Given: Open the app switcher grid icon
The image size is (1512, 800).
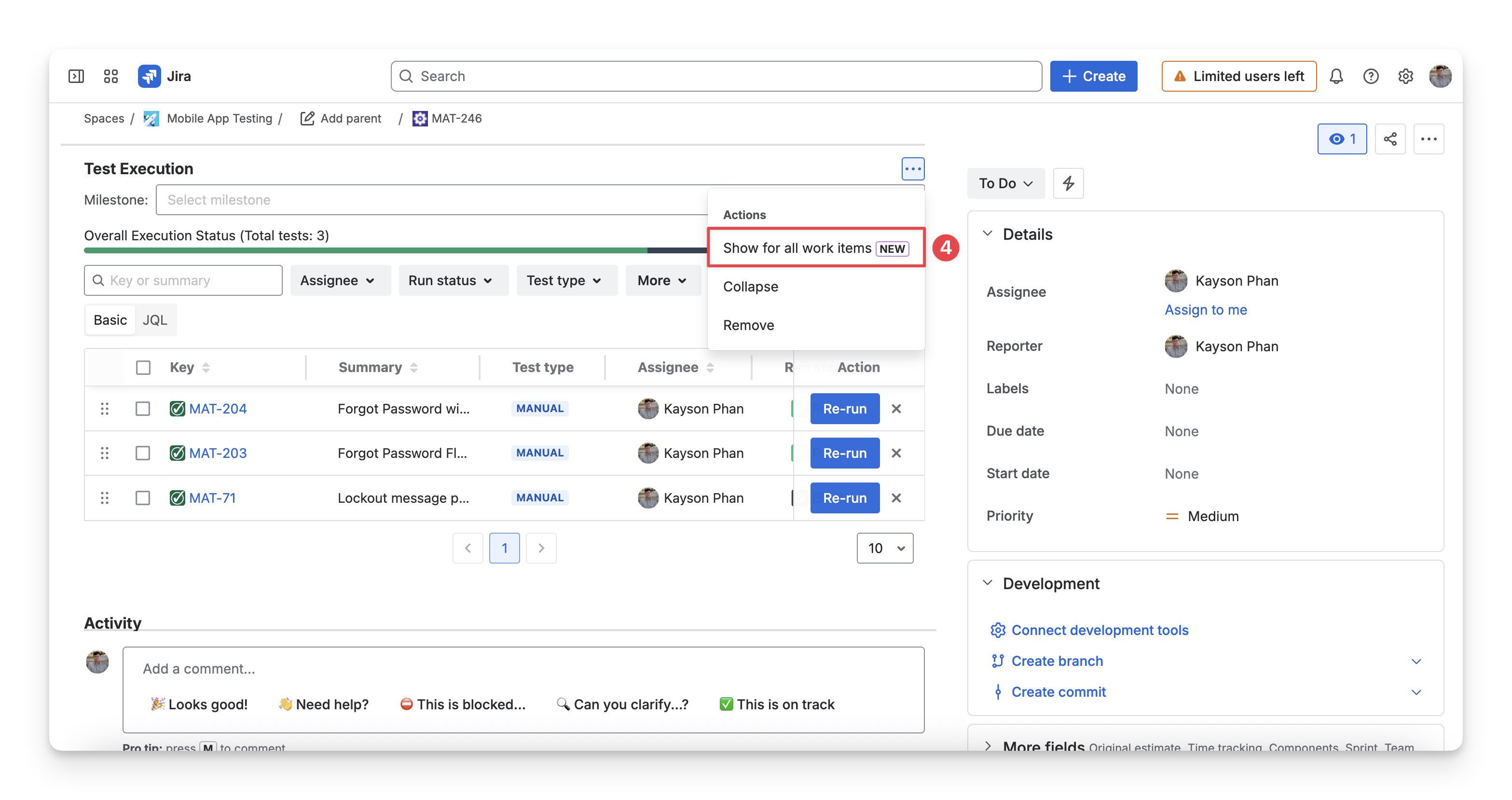Looking at the screenshot, I should 111,76.
